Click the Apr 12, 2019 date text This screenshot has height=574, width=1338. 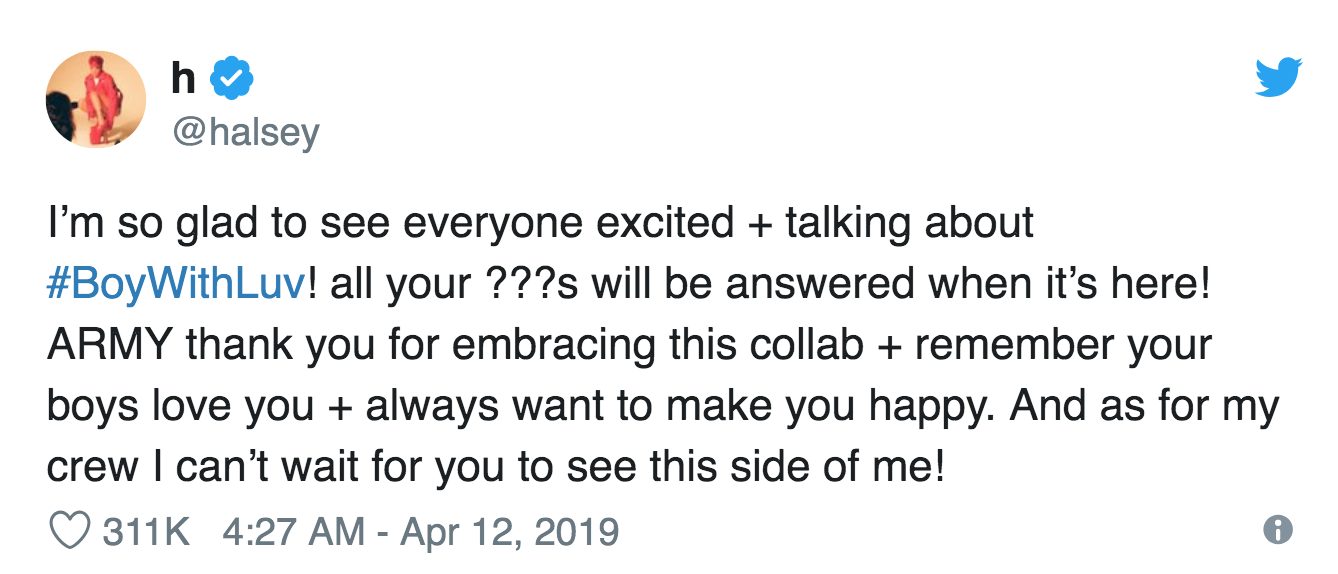tap(510, 530)
